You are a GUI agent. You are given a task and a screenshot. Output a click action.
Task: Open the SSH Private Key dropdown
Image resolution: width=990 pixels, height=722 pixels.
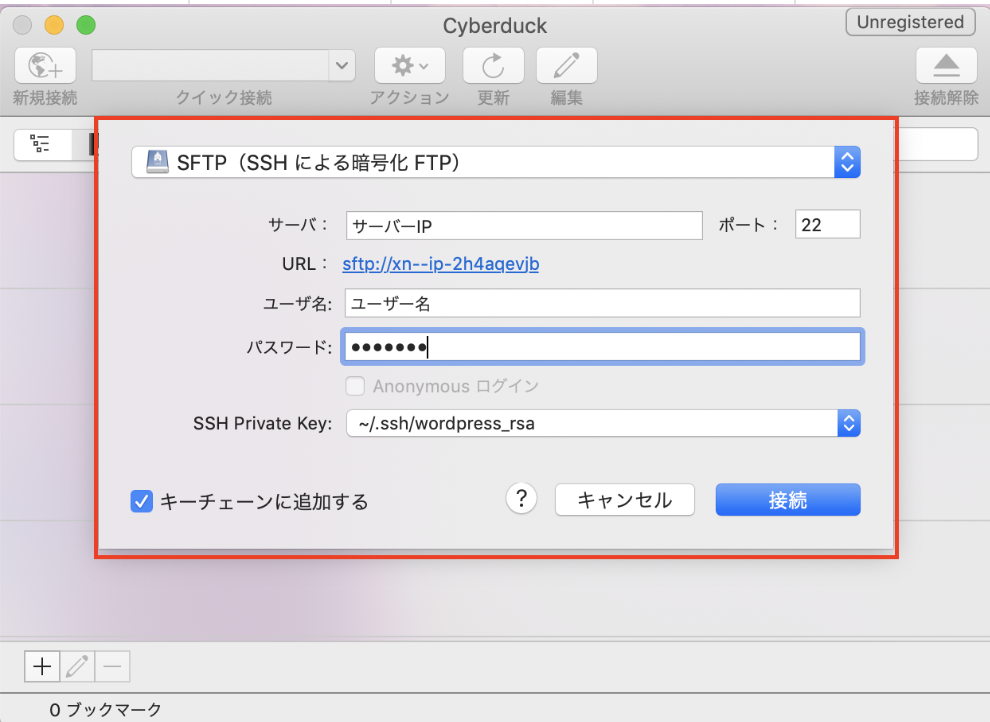click(603, 423)
